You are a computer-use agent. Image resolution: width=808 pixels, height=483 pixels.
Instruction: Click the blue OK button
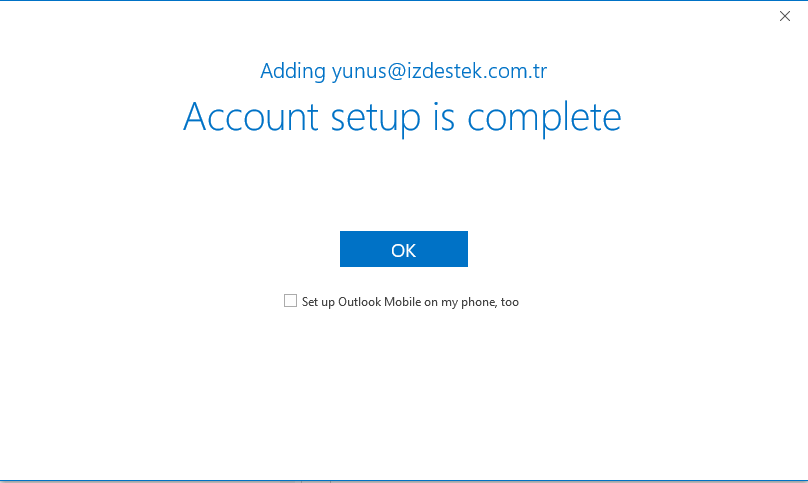(403, 249)
